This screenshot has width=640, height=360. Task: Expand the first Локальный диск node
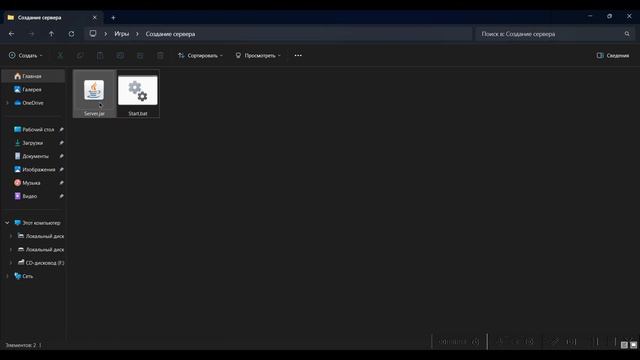11,236
